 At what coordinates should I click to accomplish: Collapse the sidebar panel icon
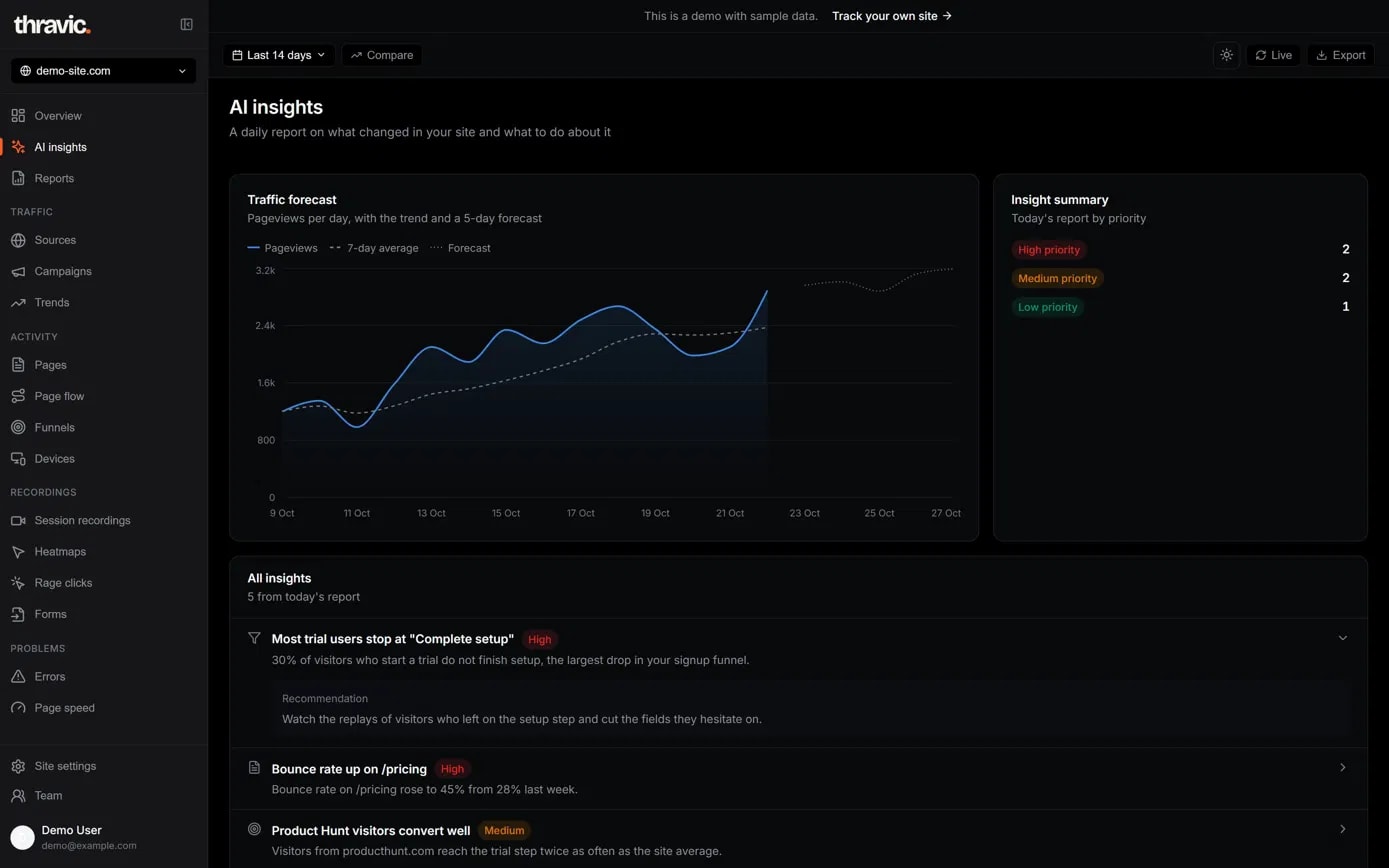coord(186,24)
